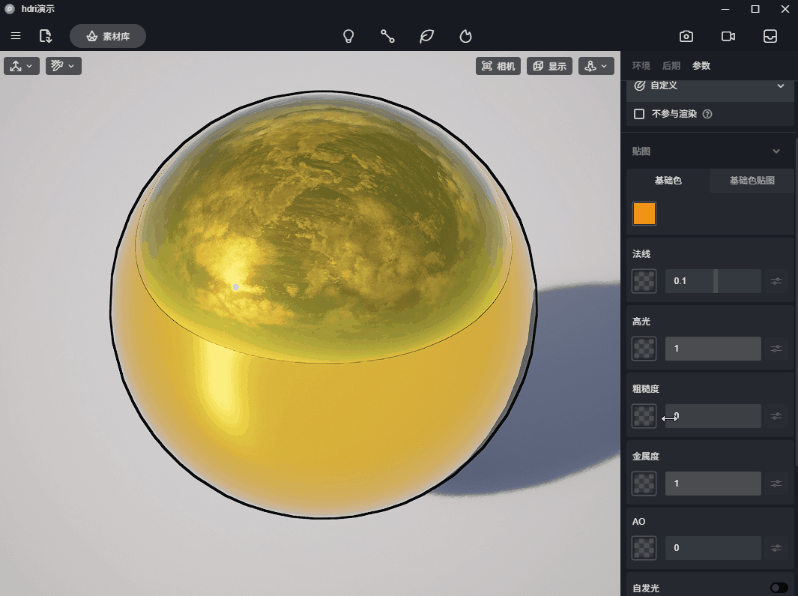The image size is (798, 596).
Task: Open the hamburger menu in the toolbar
Action: click(x=15, y=36)
